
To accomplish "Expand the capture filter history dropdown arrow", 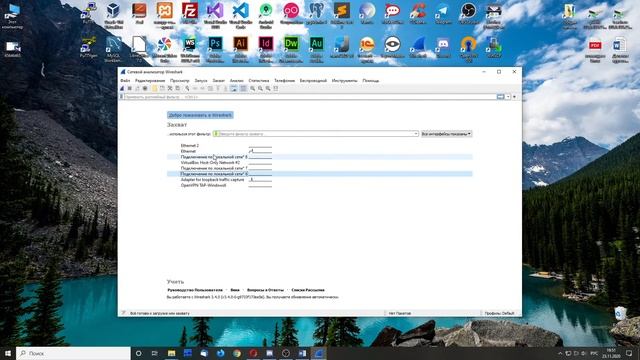I will click(416, 133).
